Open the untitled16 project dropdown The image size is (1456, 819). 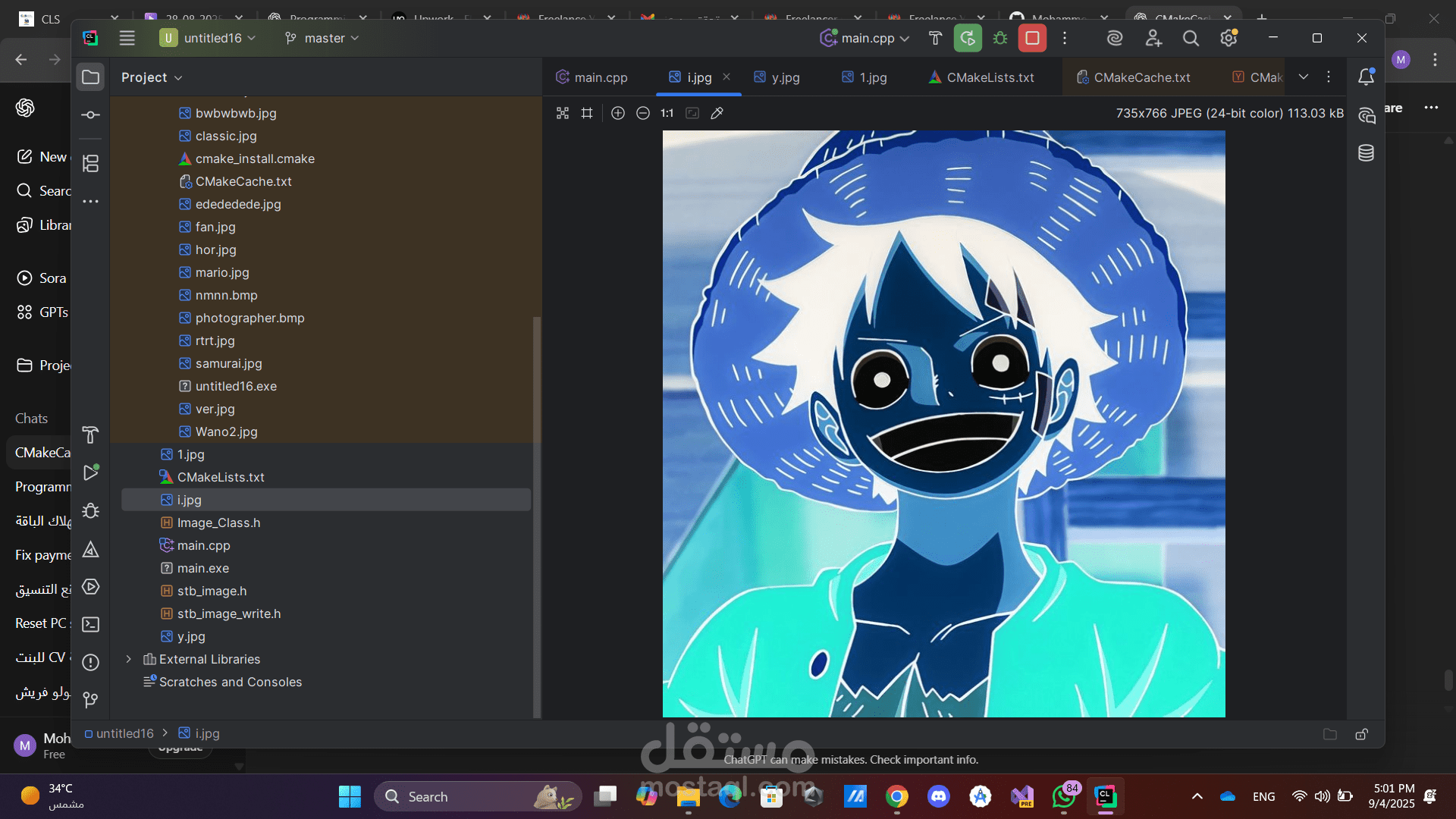click(x=208, y=38)
